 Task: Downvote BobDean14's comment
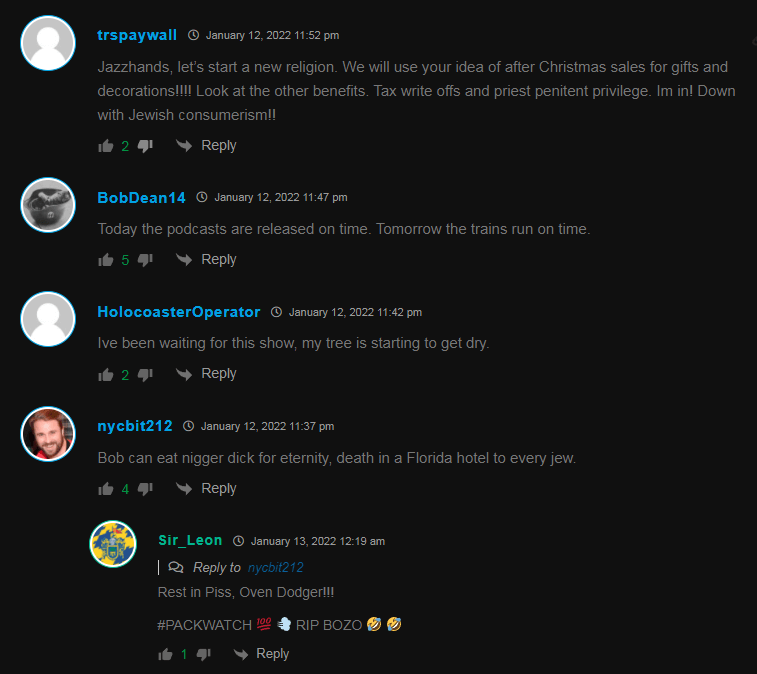coord(145,260)
